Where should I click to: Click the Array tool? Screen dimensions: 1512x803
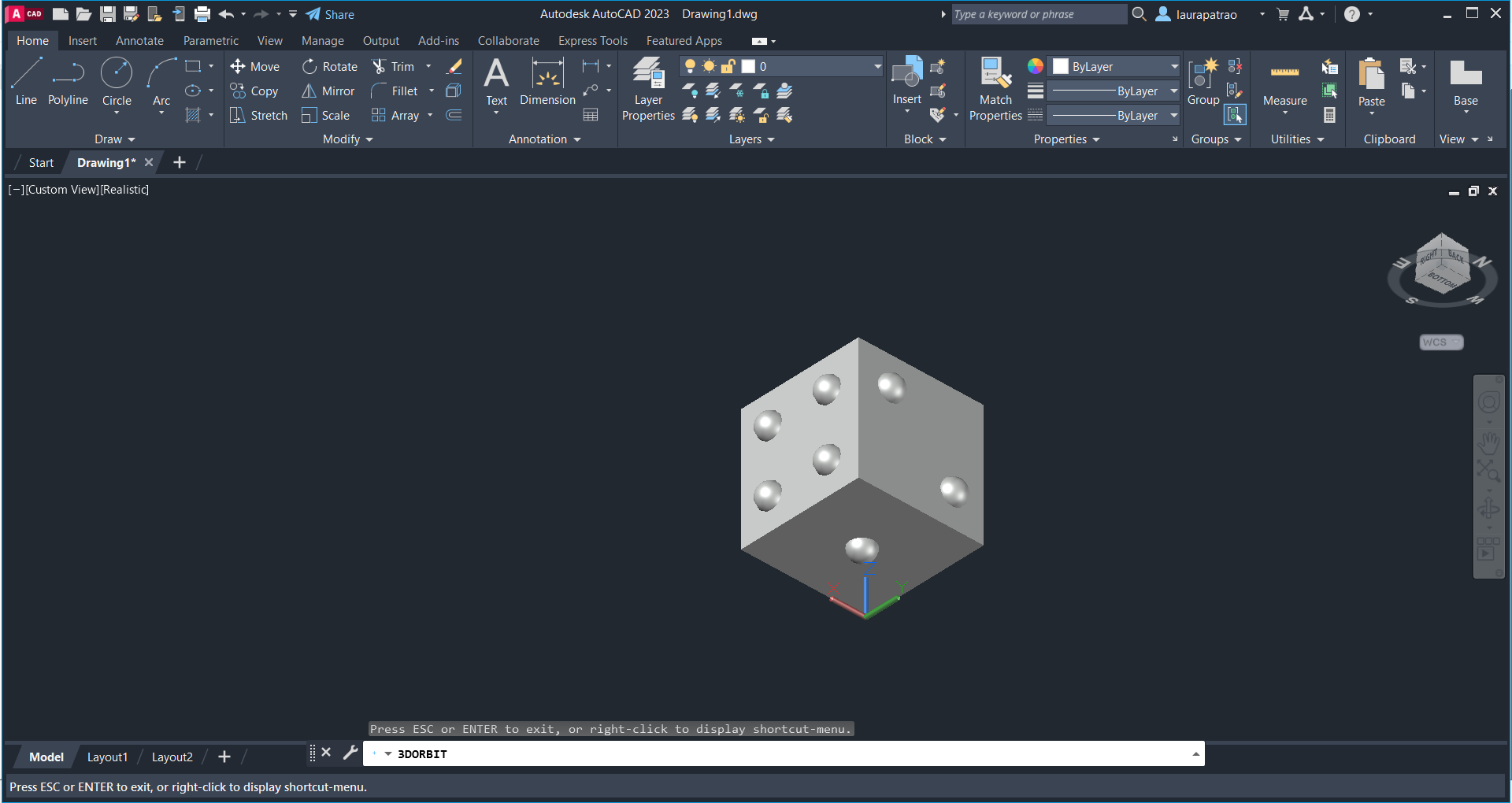(x=395, y=116)
